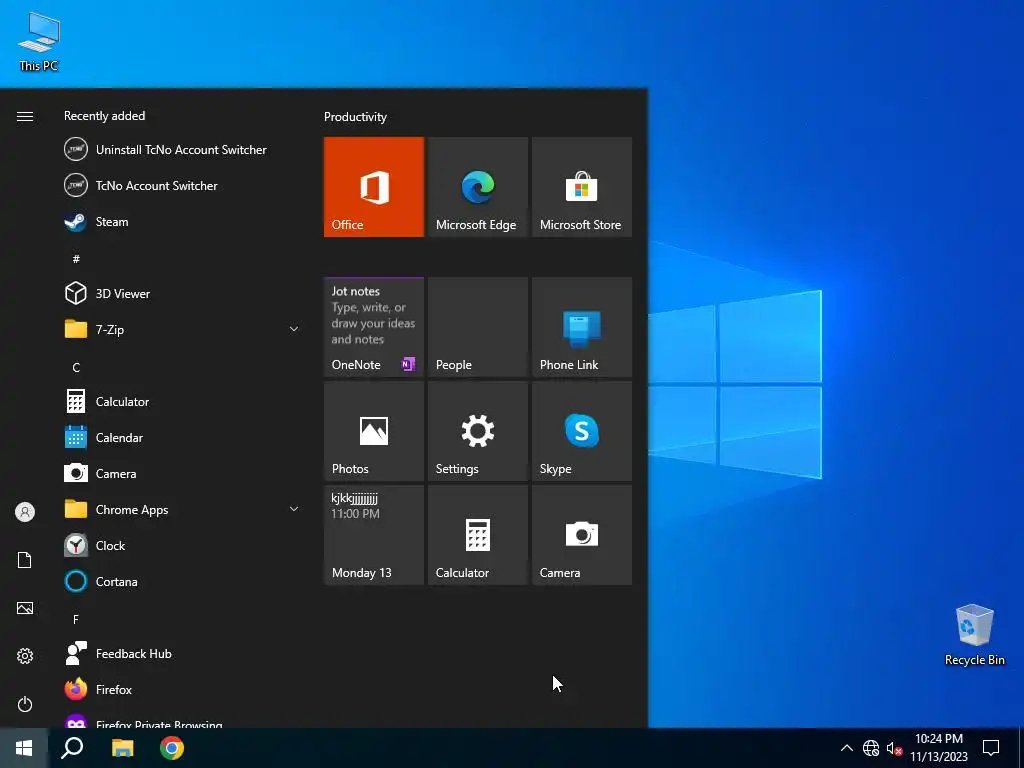Open the Phone Link tile

tap(581, 327)
